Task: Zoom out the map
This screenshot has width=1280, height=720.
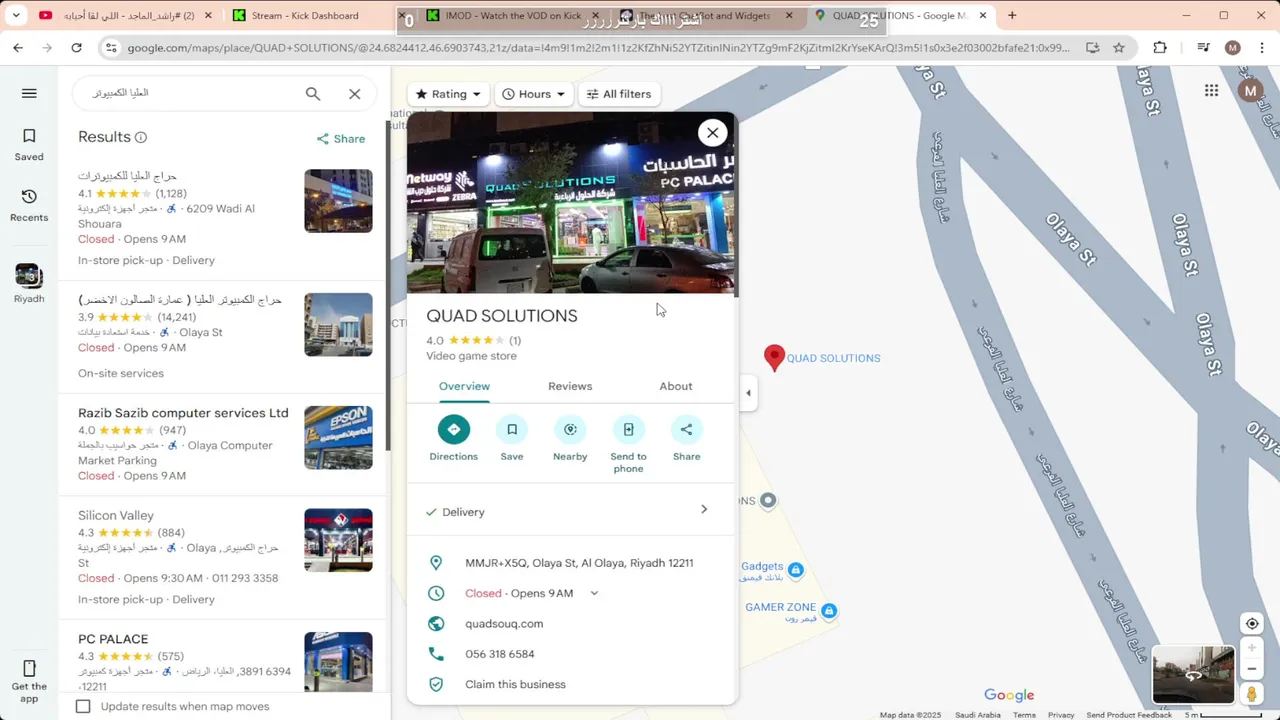Action: 1251,669
